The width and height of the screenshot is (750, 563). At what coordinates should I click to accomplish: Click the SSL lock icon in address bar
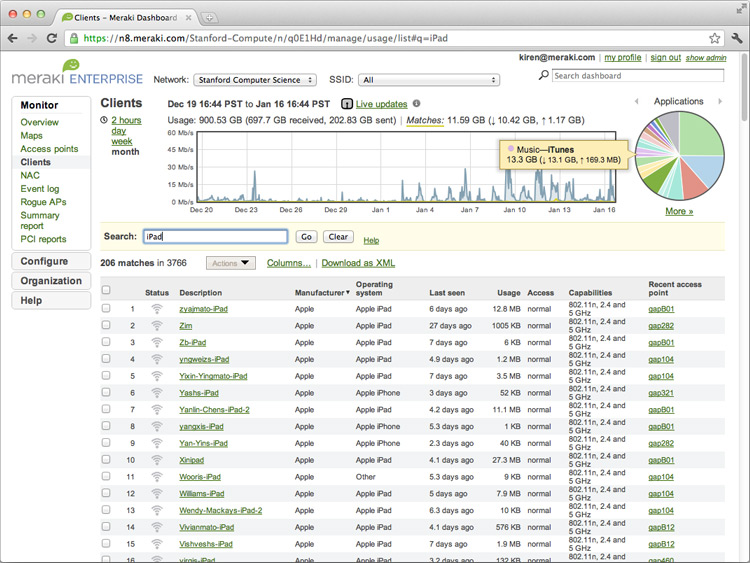74,38
